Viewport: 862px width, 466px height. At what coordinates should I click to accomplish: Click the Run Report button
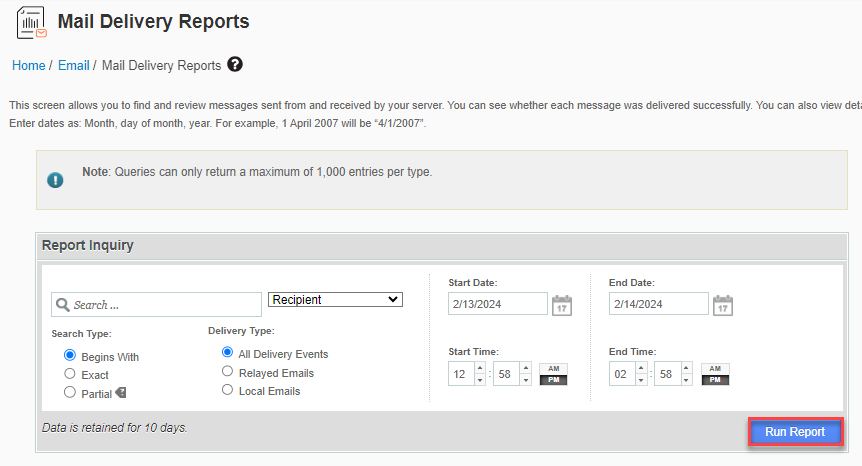click(x=795, y=432)
